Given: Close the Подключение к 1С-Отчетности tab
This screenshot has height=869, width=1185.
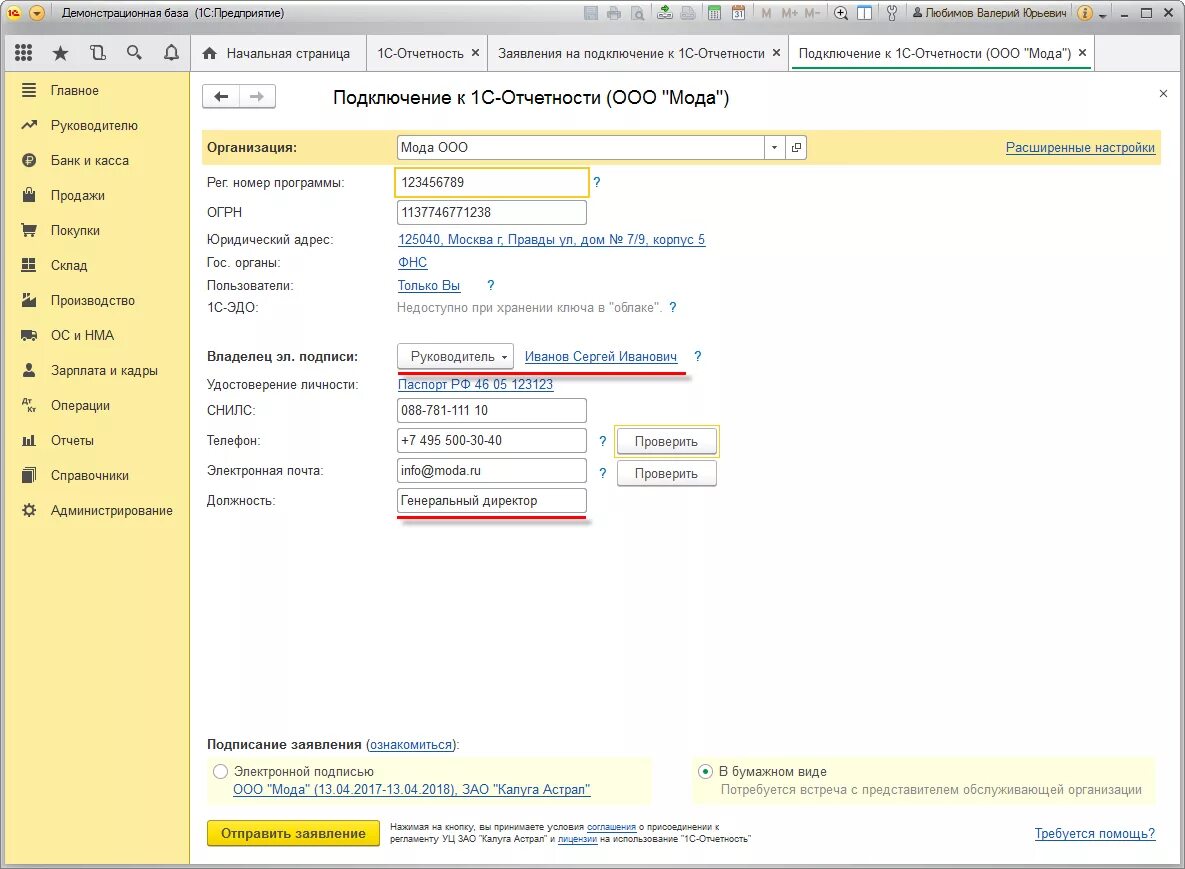Looking at the screenshot, I should click(1082, 53).
